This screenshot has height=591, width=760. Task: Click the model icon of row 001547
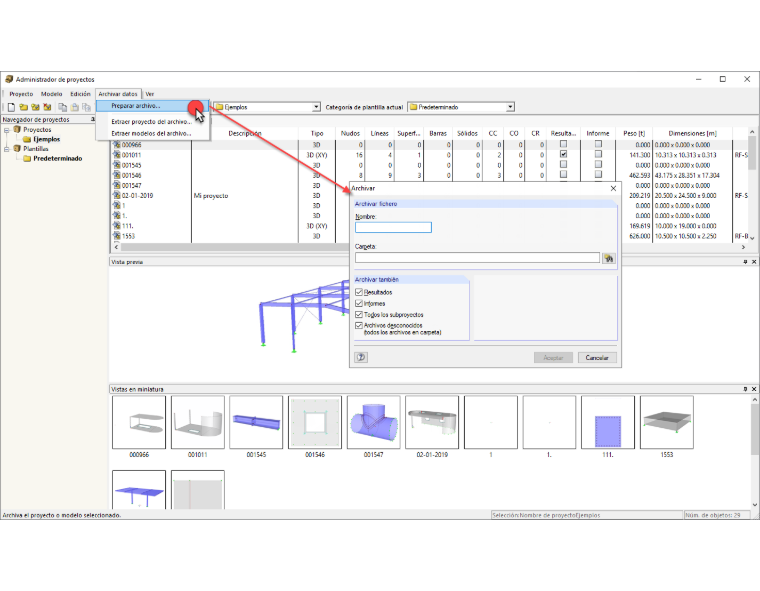point(116,185)
